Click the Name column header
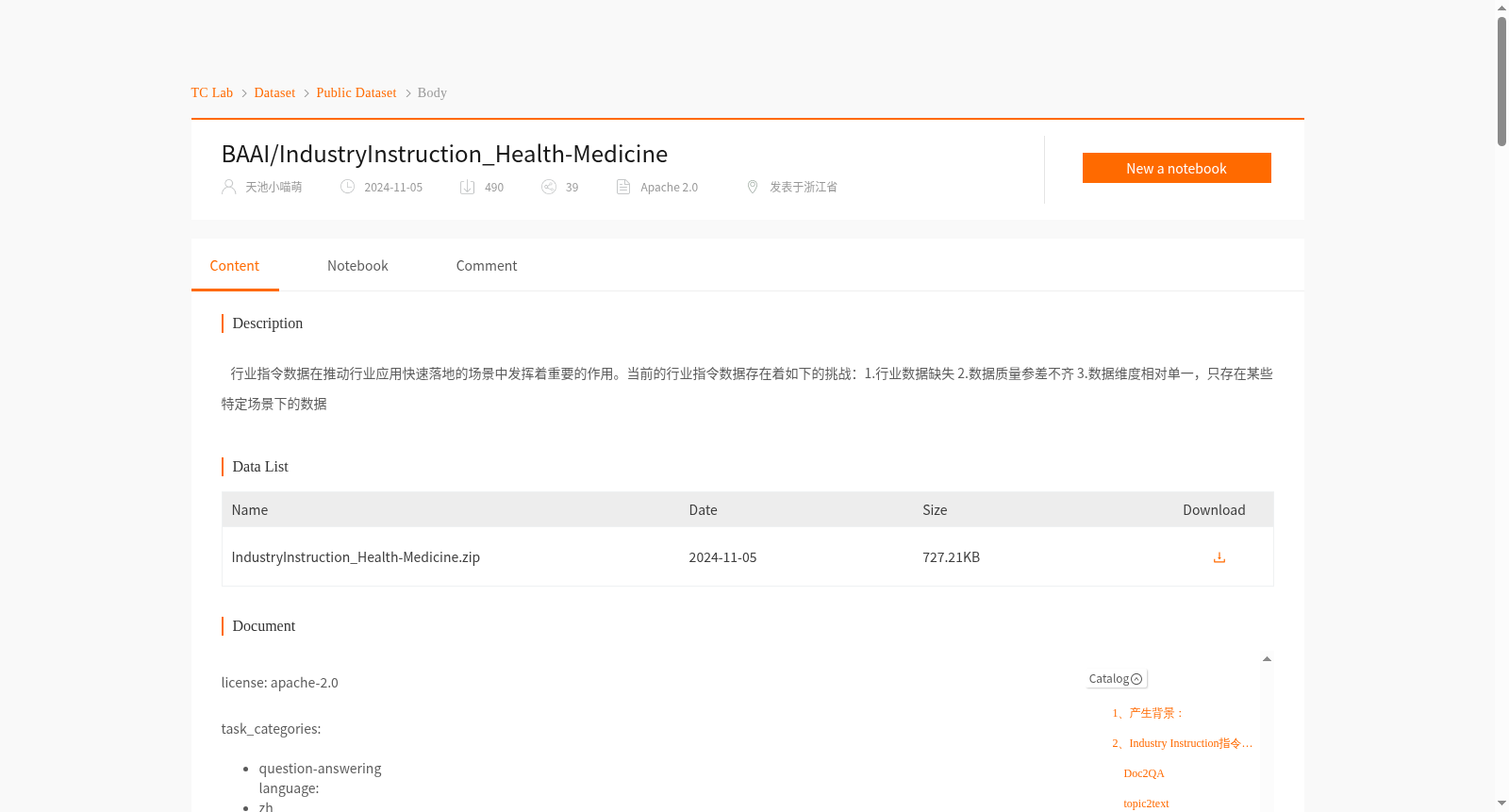 tap(250, 510)
